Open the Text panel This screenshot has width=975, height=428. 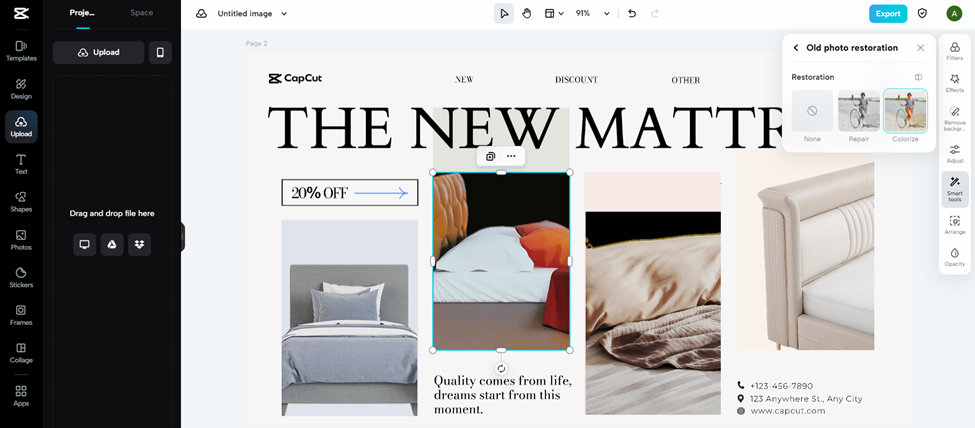coord(21,164)
